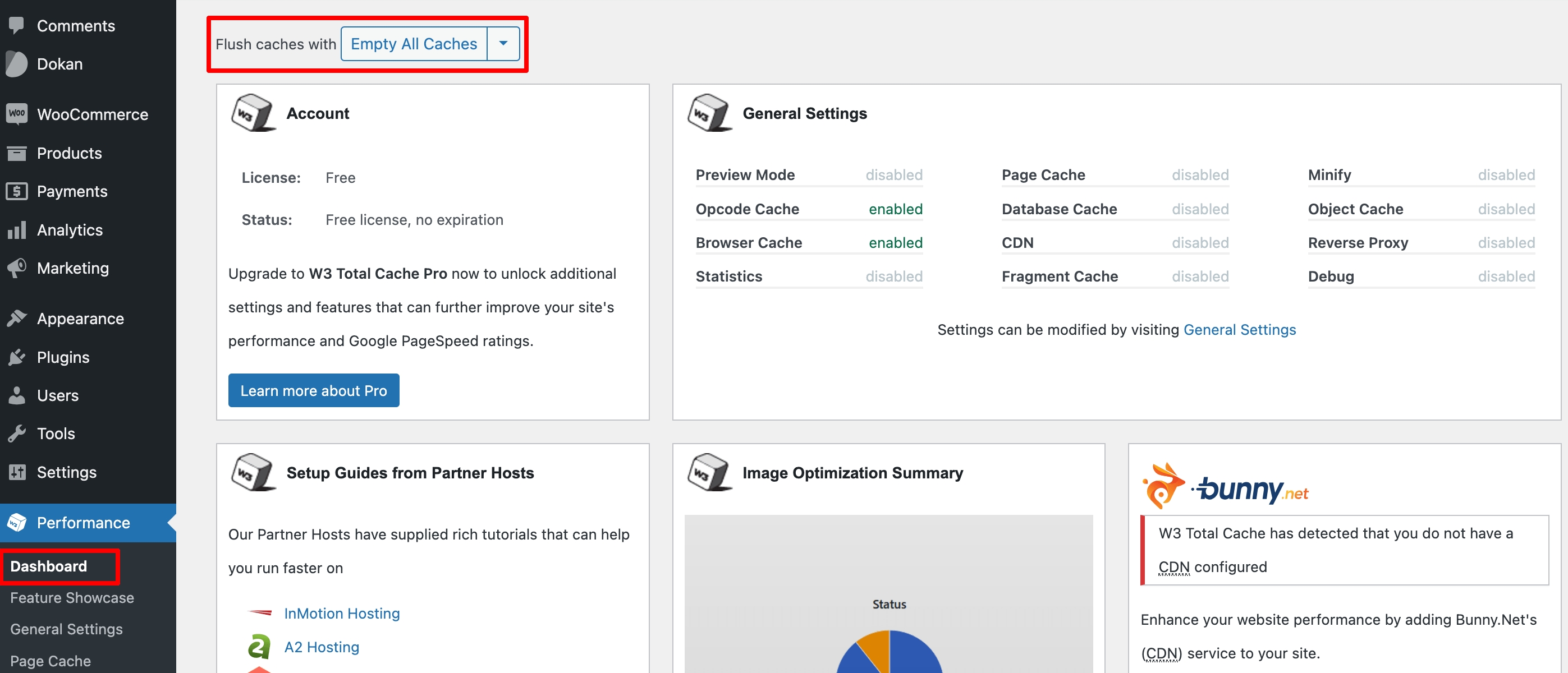Image resolution: width=1568 pixels, height=673 pixels.
Task: Click the Statistics label
Action: point(728,276)
